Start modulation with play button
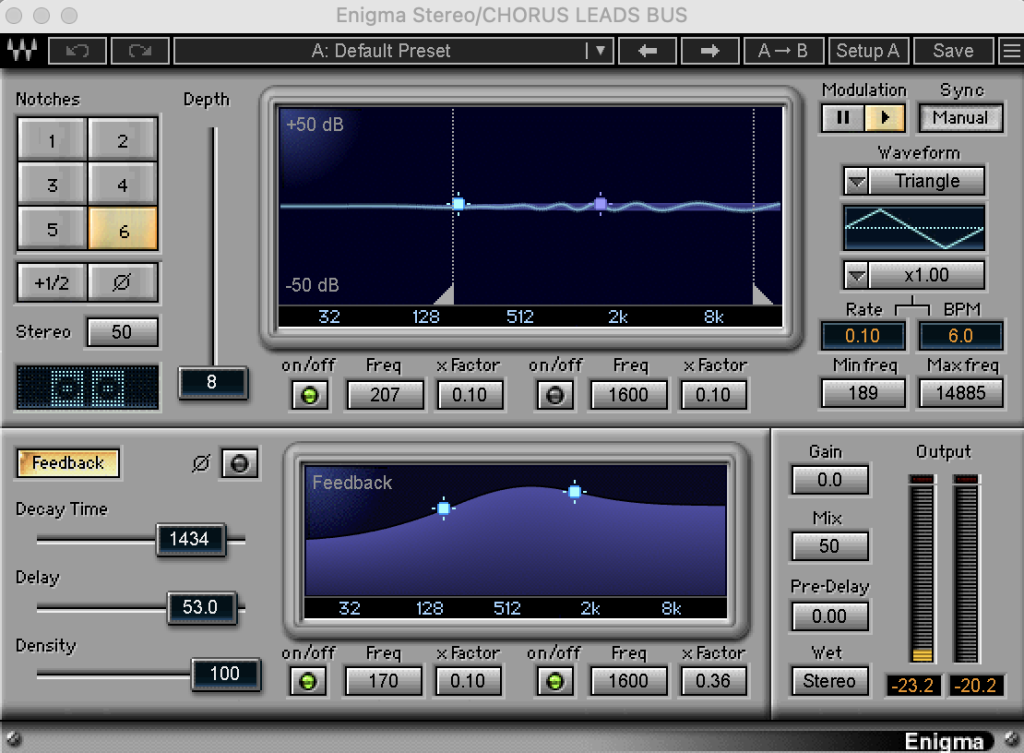Image resolution: width=1024 pixels, height=753 pixels. click(x=886, y=118)
